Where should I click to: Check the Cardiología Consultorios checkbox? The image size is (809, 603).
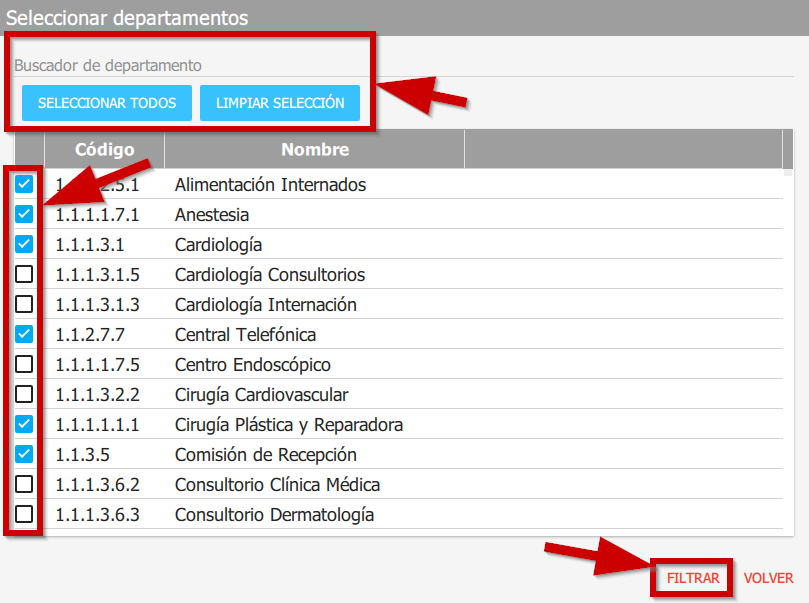coord(24,274)
